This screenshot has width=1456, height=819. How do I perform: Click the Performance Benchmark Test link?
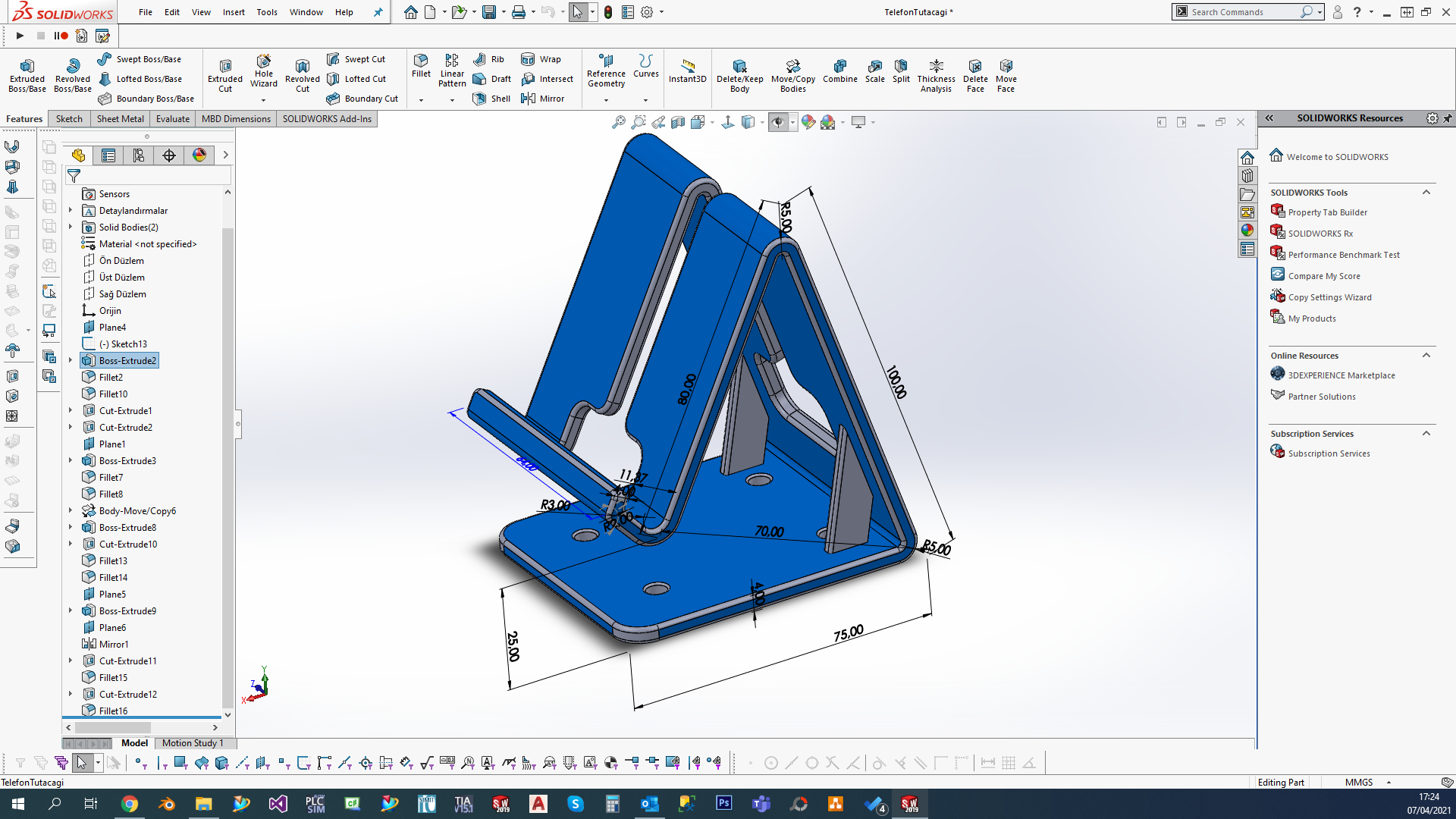click(x=1343, y=255)
